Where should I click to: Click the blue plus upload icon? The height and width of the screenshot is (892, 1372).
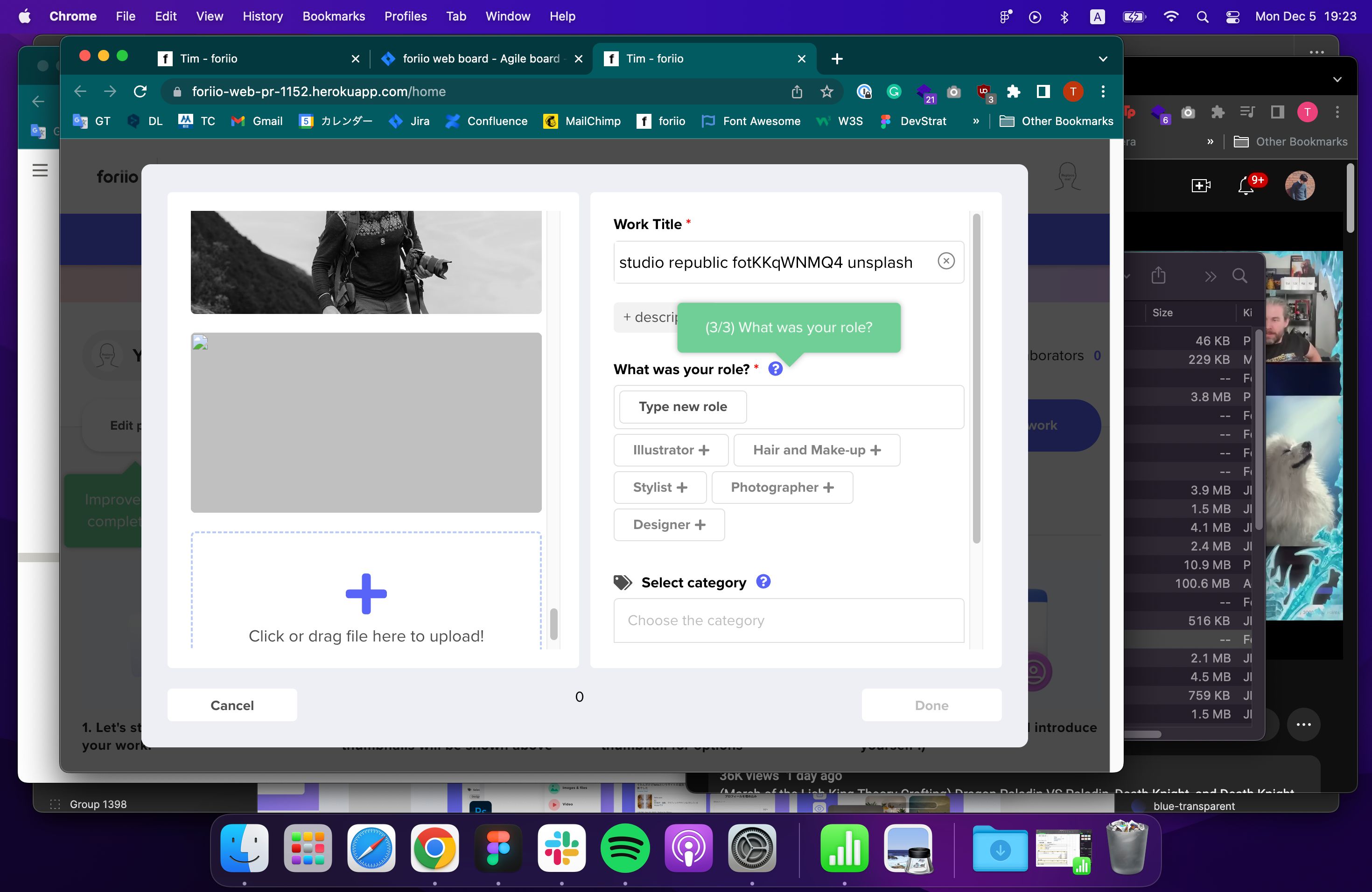(x=366, y=593)
